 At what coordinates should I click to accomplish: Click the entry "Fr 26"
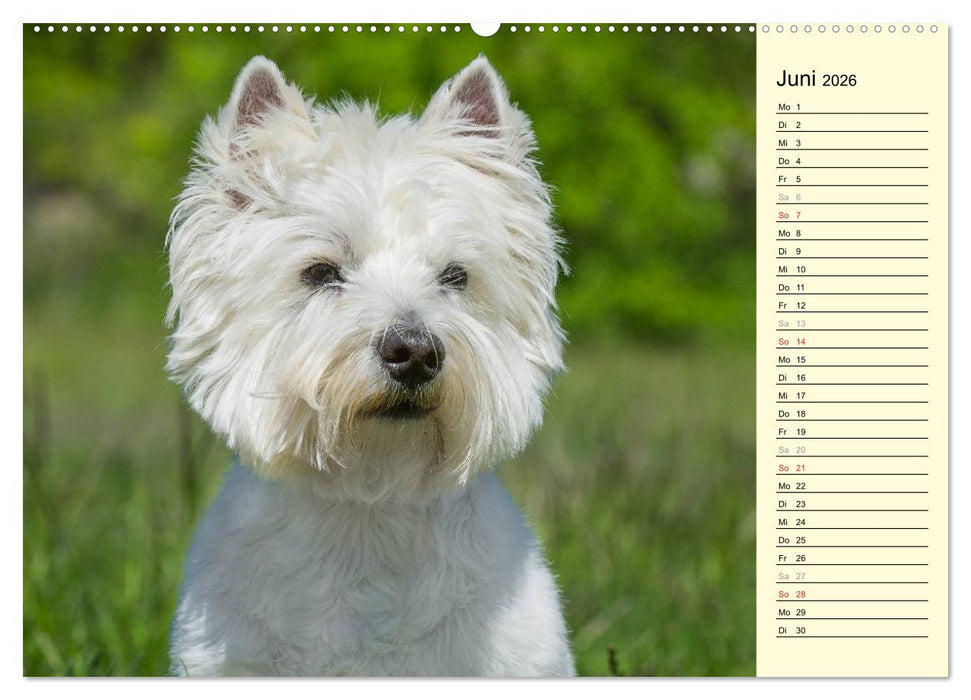790,557
